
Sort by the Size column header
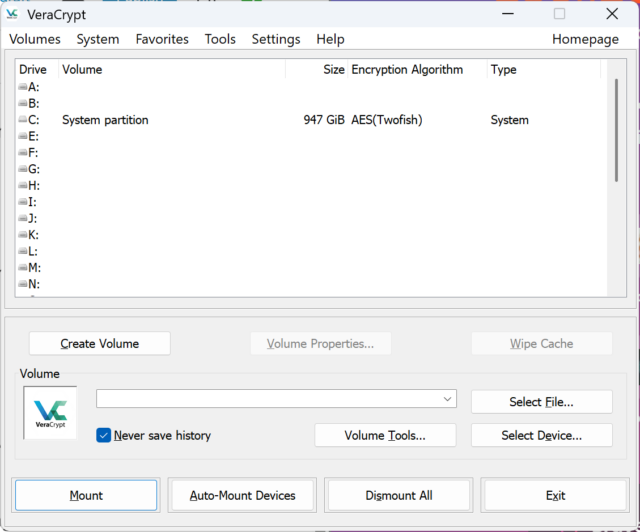click(317, 69)
